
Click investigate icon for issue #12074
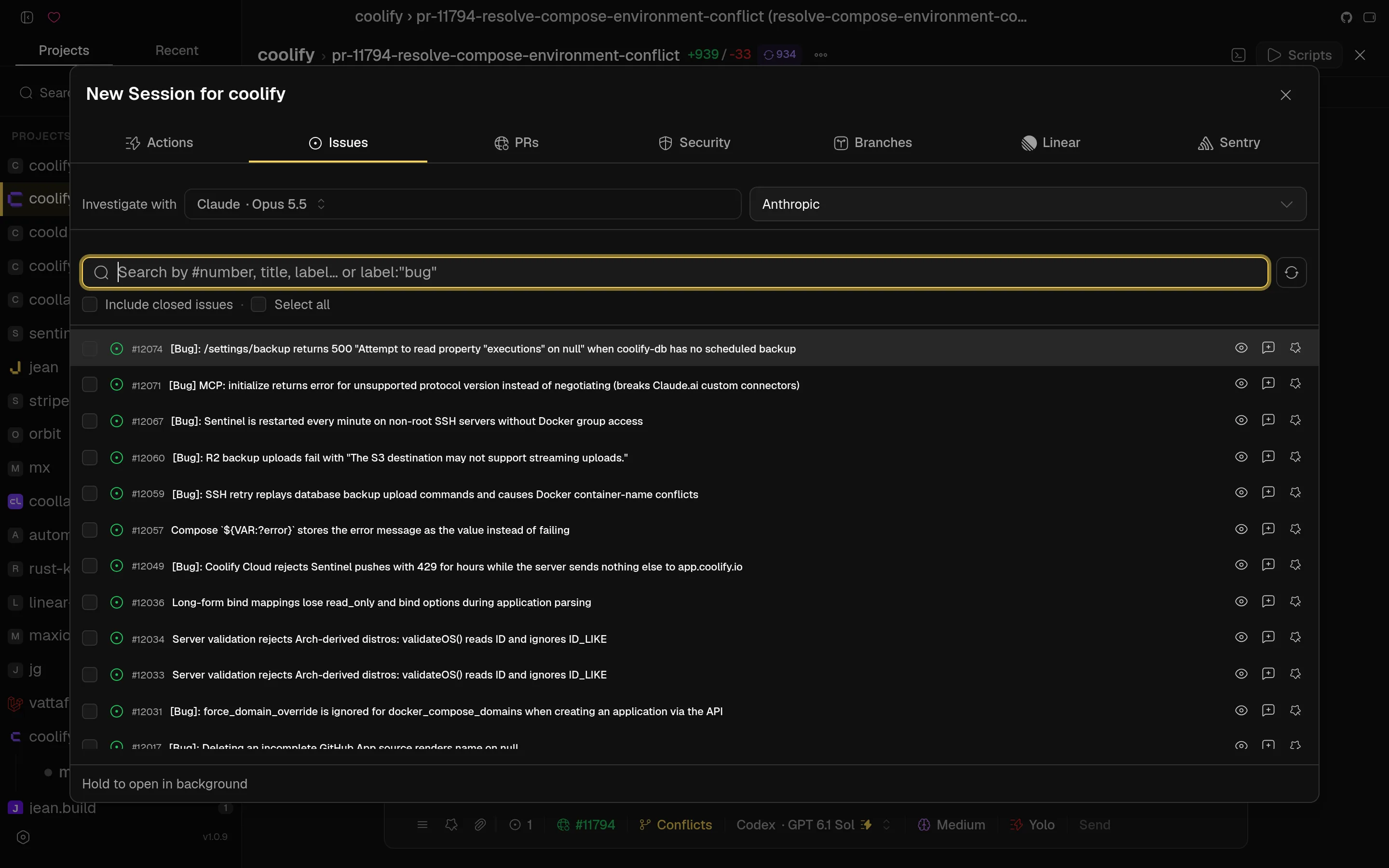click(x=1295, y=348)
